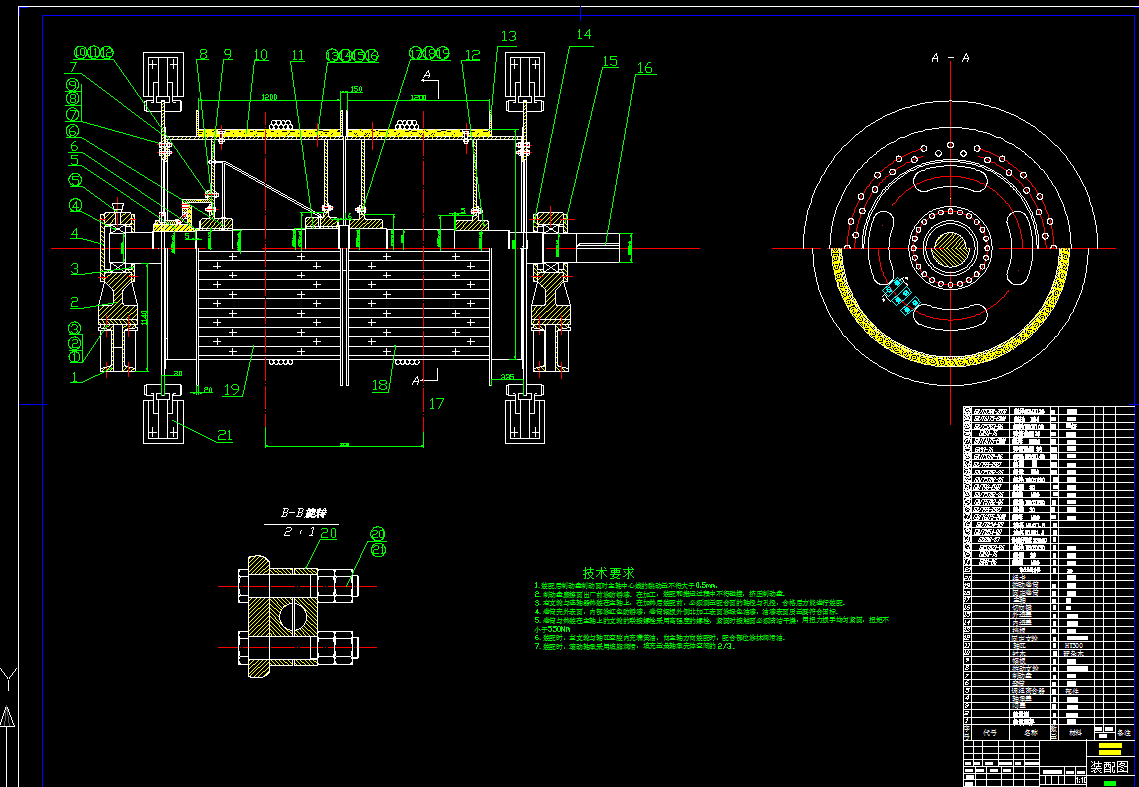Select plain leader number 9 at top
The height and width of the screenshot is (787, 1139).
point(227,54)
